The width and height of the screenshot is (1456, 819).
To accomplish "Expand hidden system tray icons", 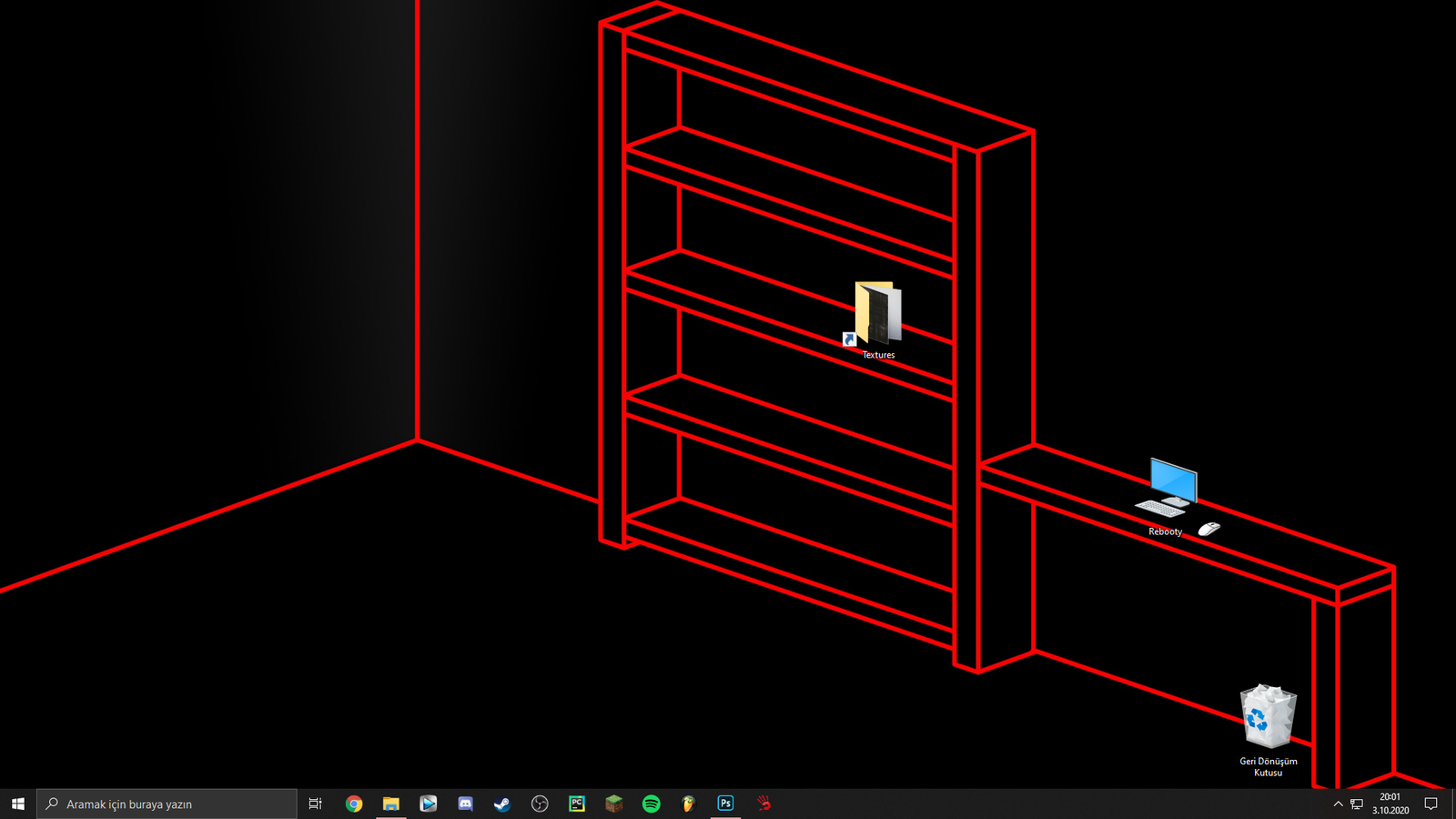I will coord(1338,804).
